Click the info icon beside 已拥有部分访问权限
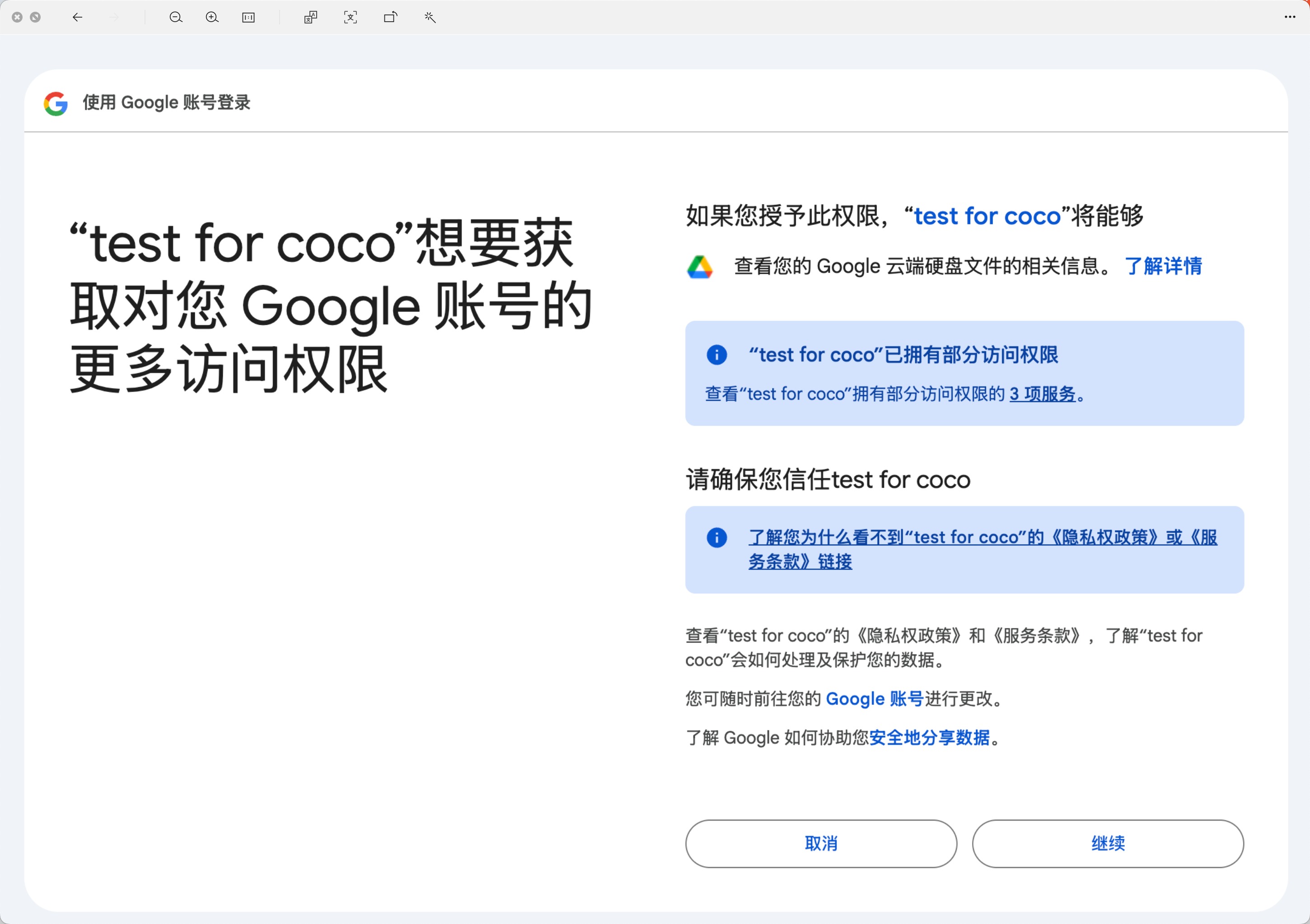Screen dimensions: 1310x924 716,355
